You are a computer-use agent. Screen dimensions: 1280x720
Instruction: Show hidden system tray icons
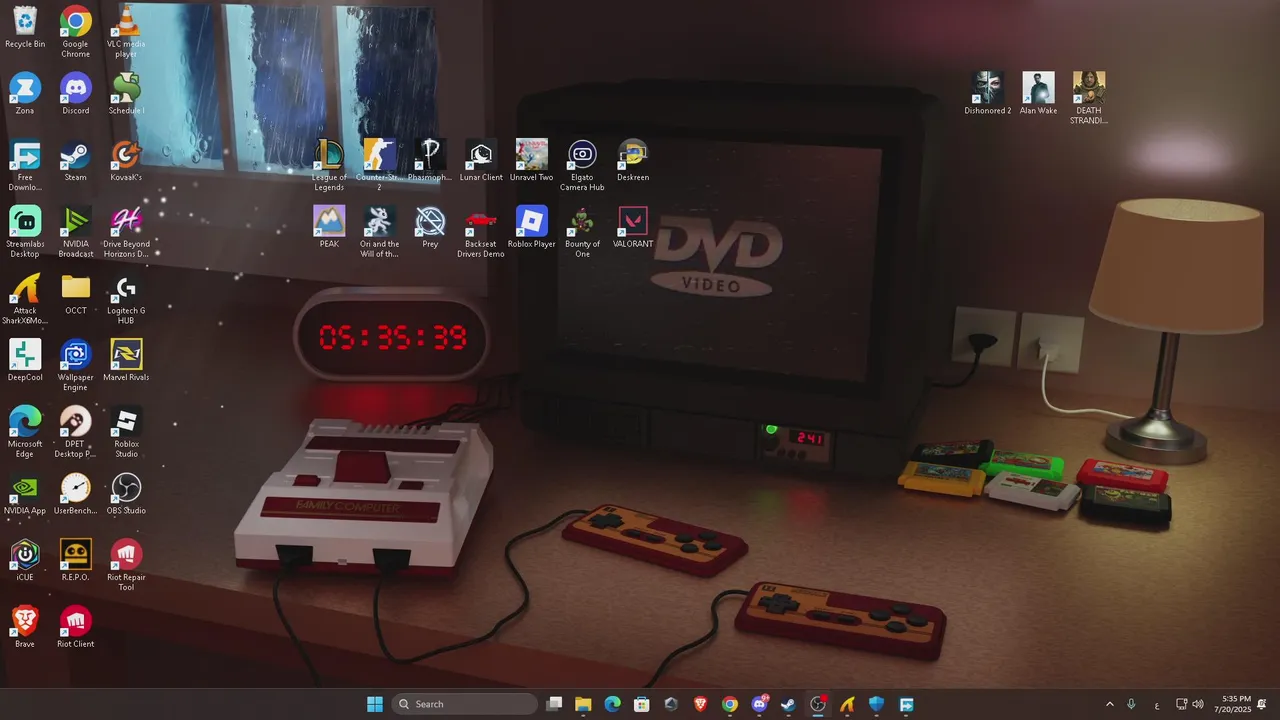[x=1109, y=704]
